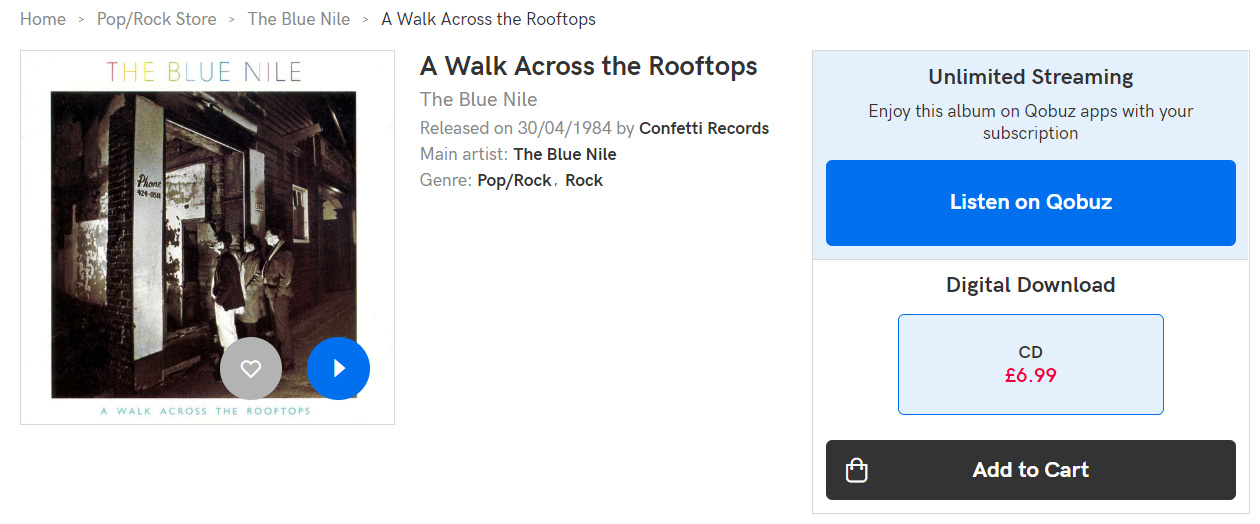The image size is (1260, 524).
Task: Click the Listen on Qobuz button
Action: click(1031, 202)
